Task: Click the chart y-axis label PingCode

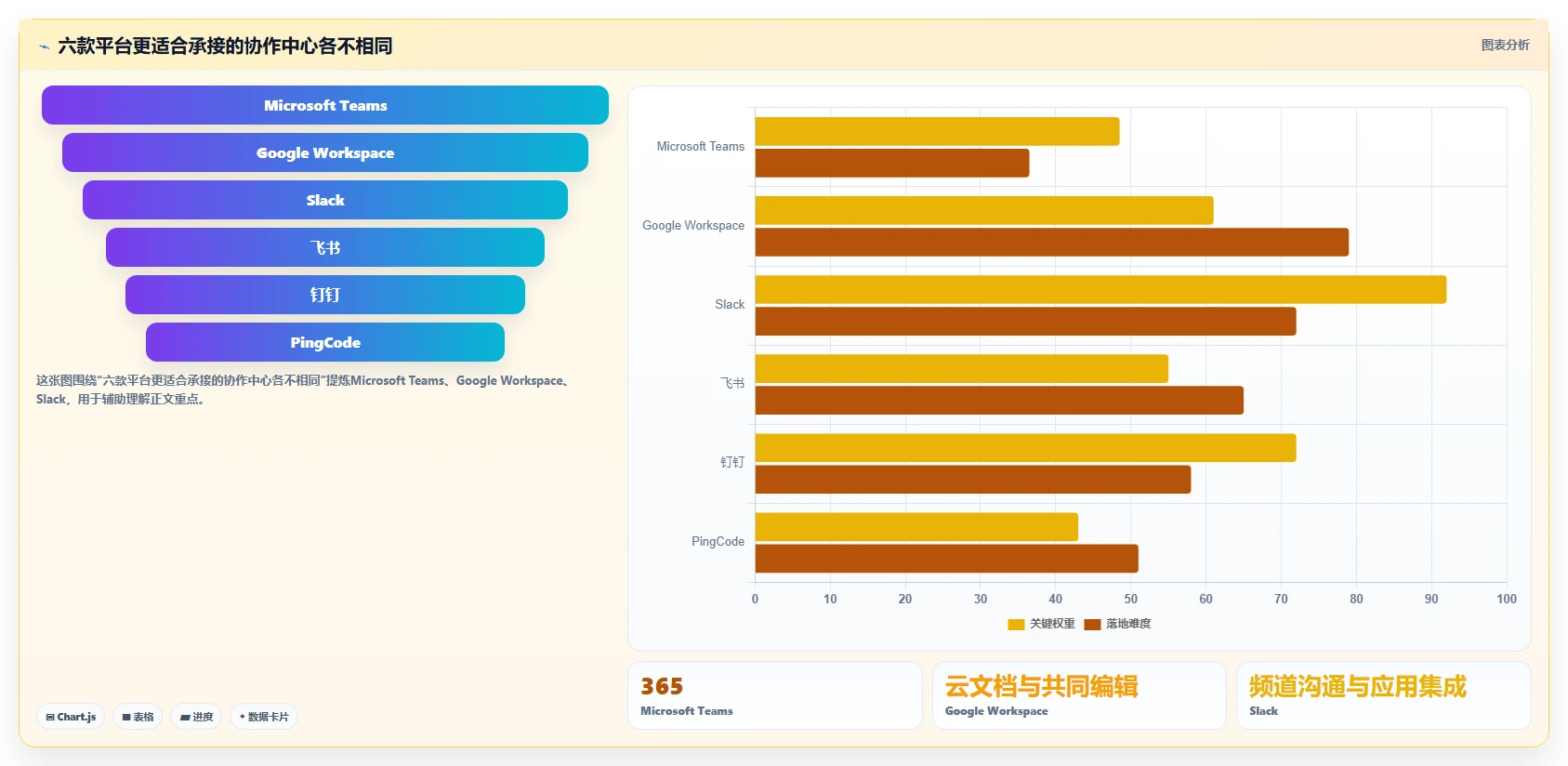Action: 718,541
